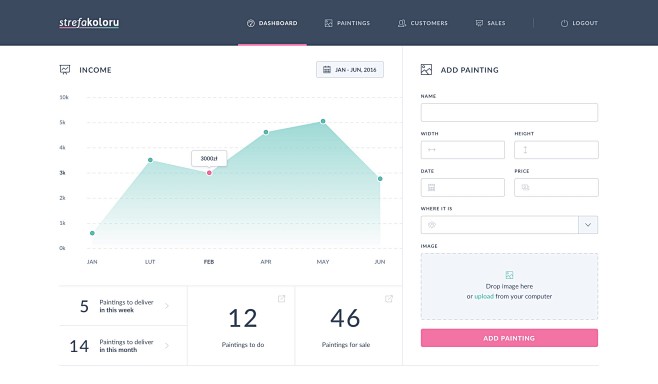Select the highlighted FEB pink data point
658x384 pixels.
(209, 173)
